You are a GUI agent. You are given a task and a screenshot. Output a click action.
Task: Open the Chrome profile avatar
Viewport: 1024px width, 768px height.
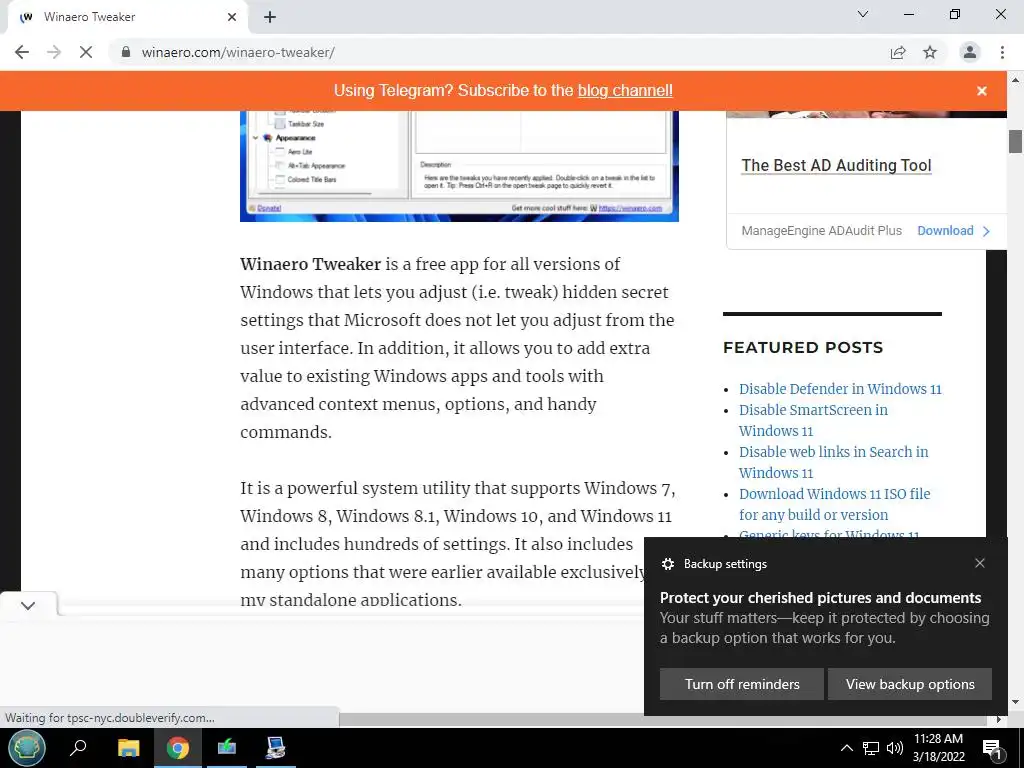pyautogui.click(x=970, y=52)
